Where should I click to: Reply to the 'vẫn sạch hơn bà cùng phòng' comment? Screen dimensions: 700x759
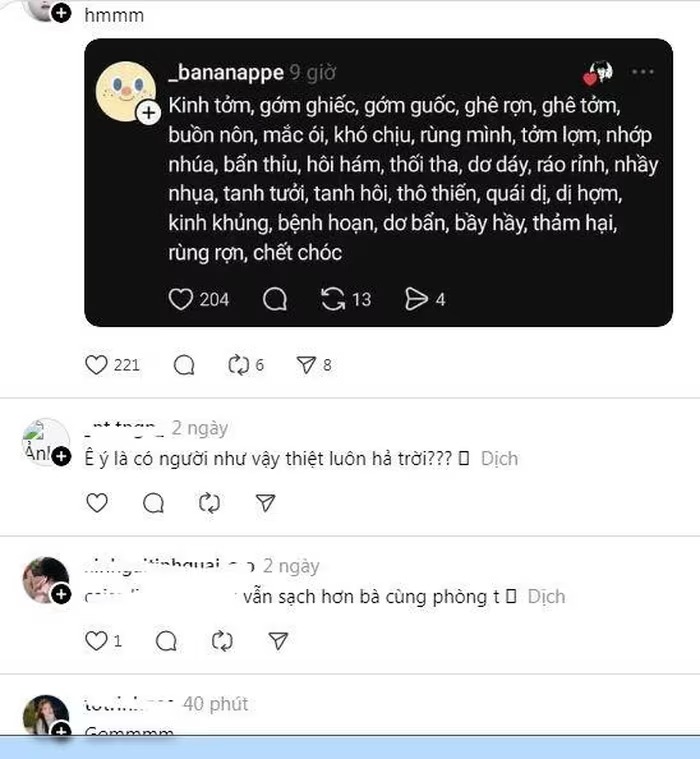168,640
